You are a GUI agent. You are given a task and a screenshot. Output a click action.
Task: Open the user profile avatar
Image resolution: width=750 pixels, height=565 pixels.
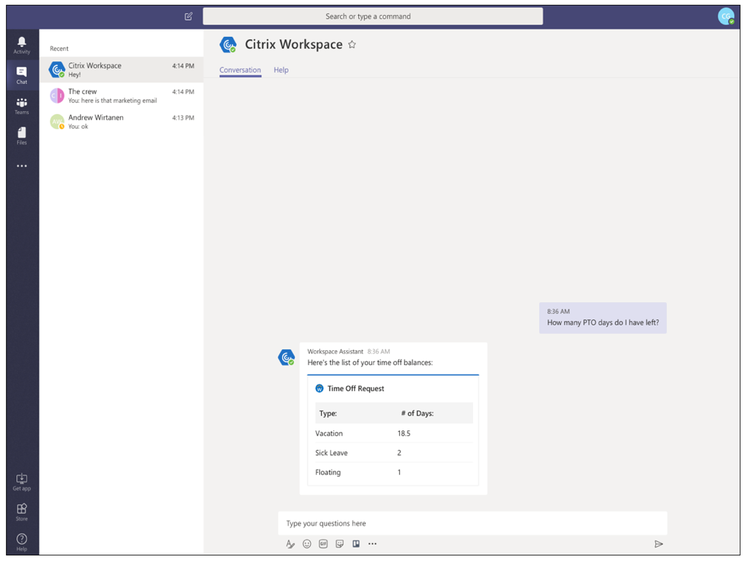tap(726, 16)
